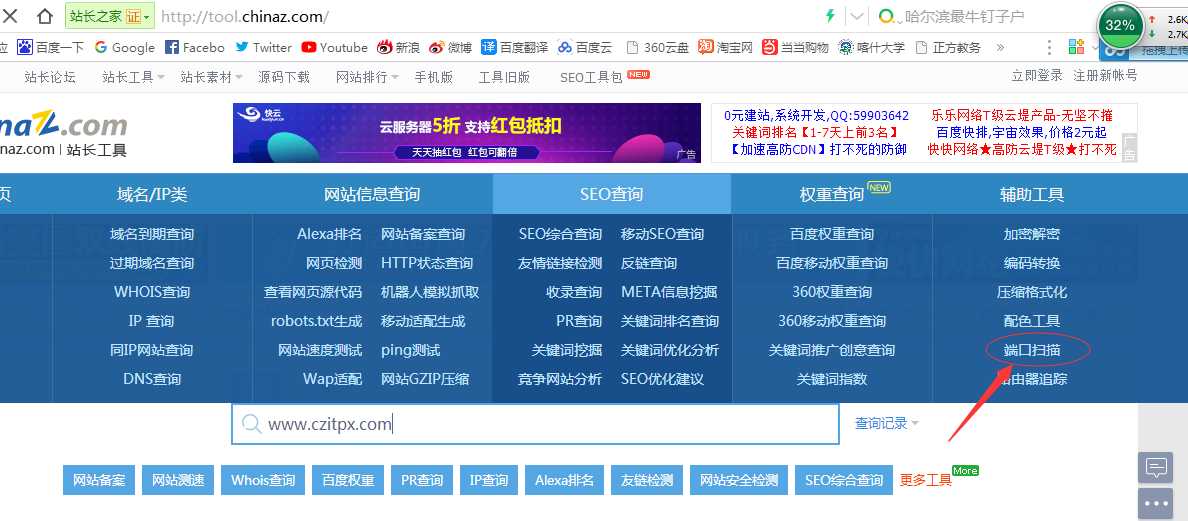The height and width of the screenshot is (521, 1188).
Task: Open 关键词排名查询 menu entry
Action: click(670, 320)
